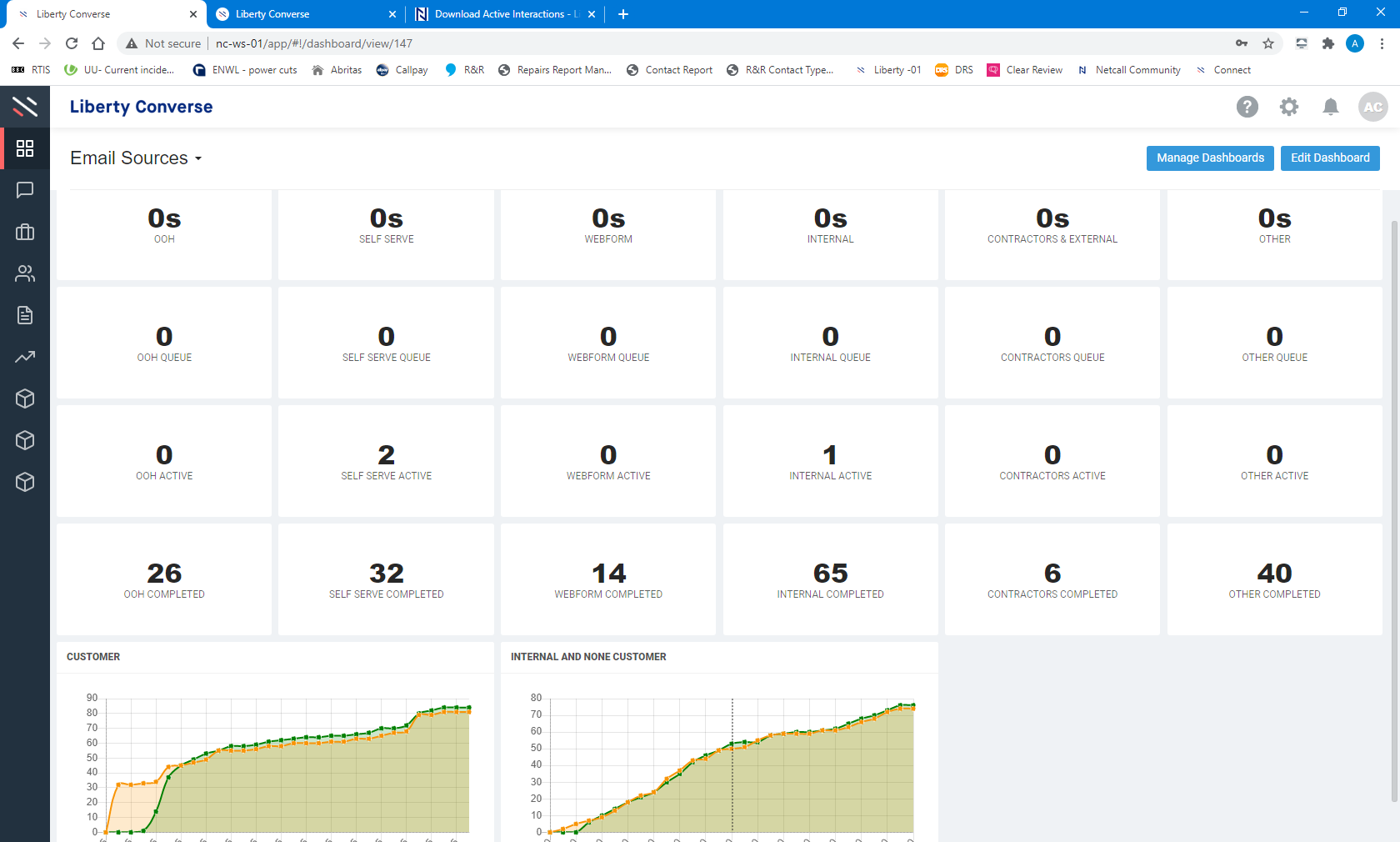This screenshot has width=1400, height=842.
Task: Open the browser extensions puzzle icon
Action: coord(1328,43)
